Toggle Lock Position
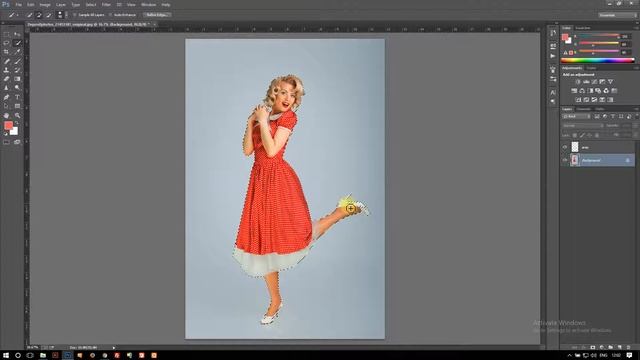Screen dimensions: 640x360 [589, 135]
